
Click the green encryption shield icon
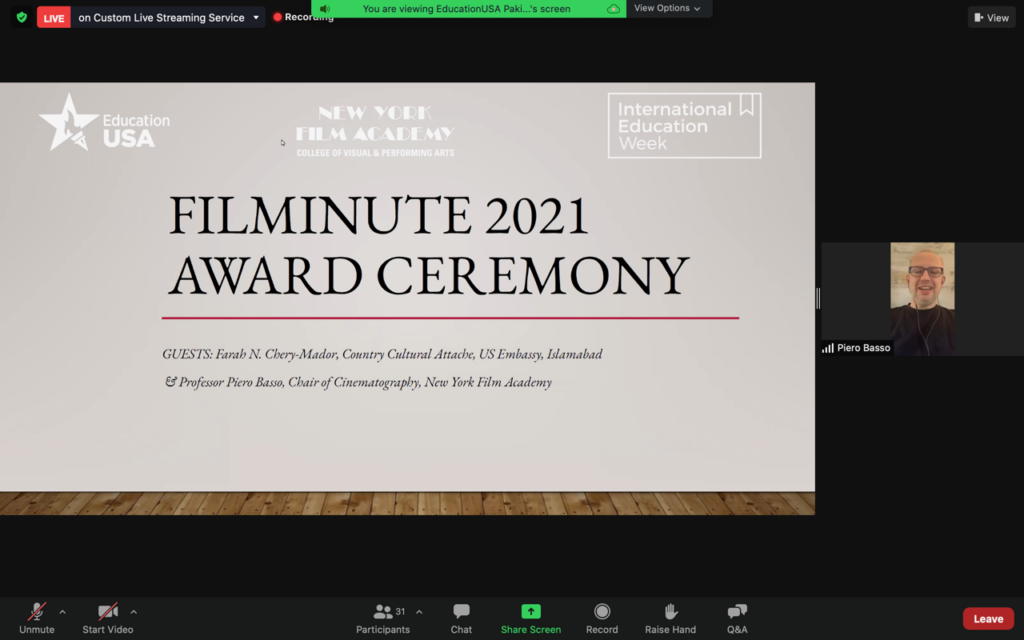22,18
